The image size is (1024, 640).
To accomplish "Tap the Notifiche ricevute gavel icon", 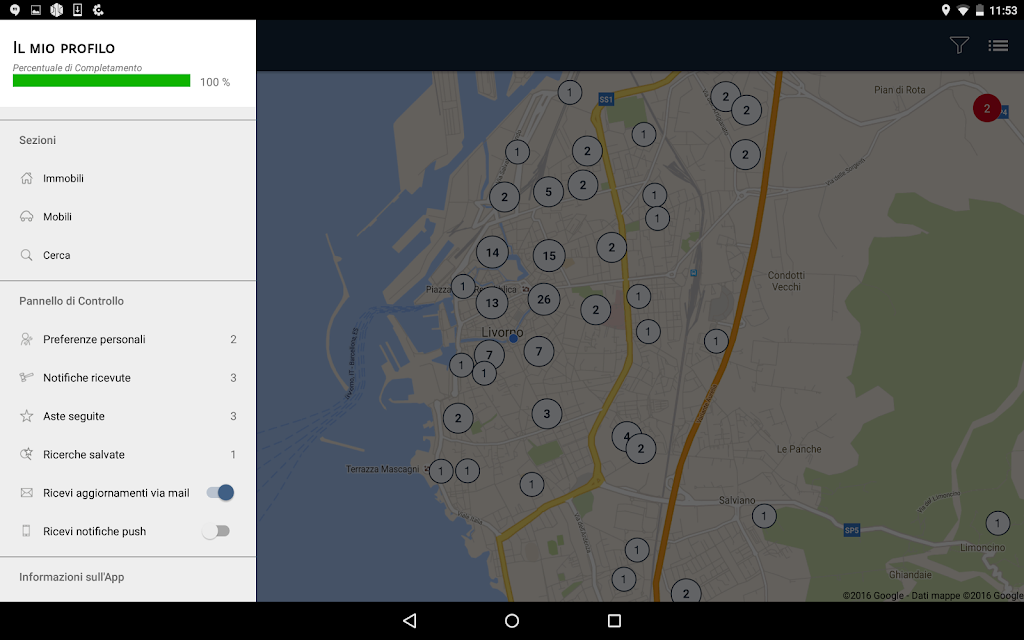I will point(26,377).
